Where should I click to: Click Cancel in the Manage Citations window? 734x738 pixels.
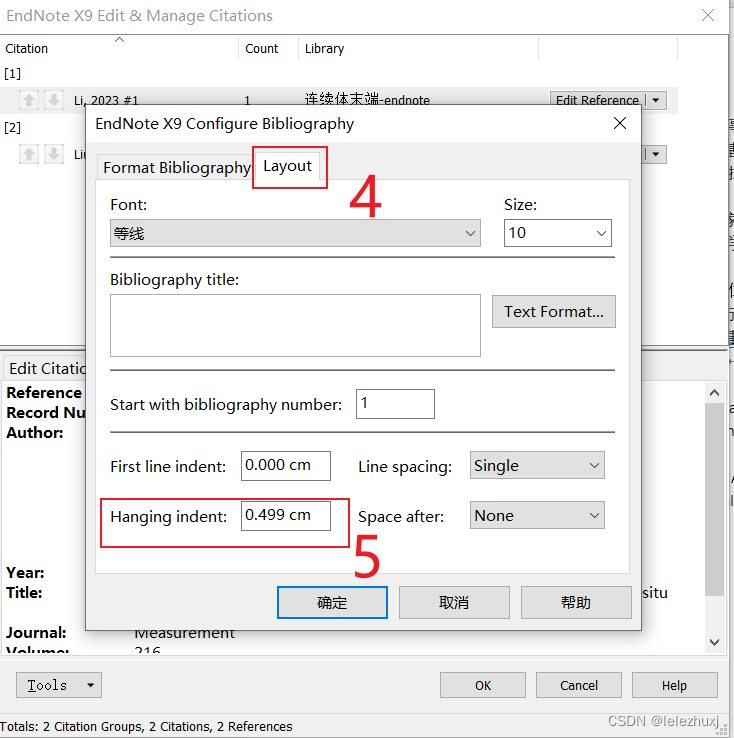click(x=579, y=685)
